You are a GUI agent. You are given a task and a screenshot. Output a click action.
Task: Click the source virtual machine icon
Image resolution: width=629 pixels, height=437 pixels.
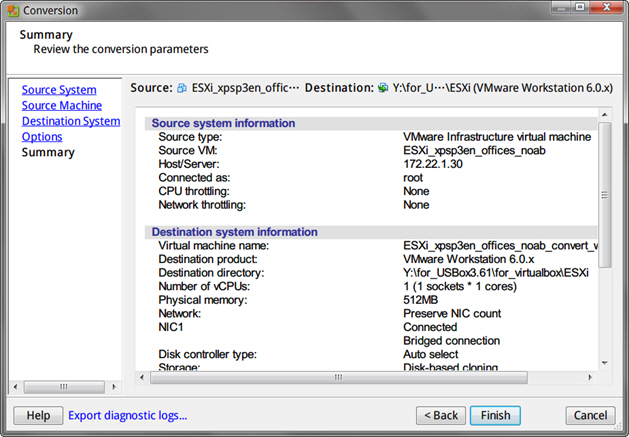pyautogui.click(x=182, y=89)
